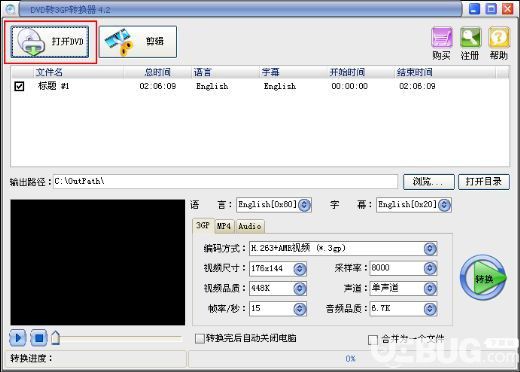Click the start time 00:00:00 cell
This screenshot has width=520, height=372.
[349, 86]
